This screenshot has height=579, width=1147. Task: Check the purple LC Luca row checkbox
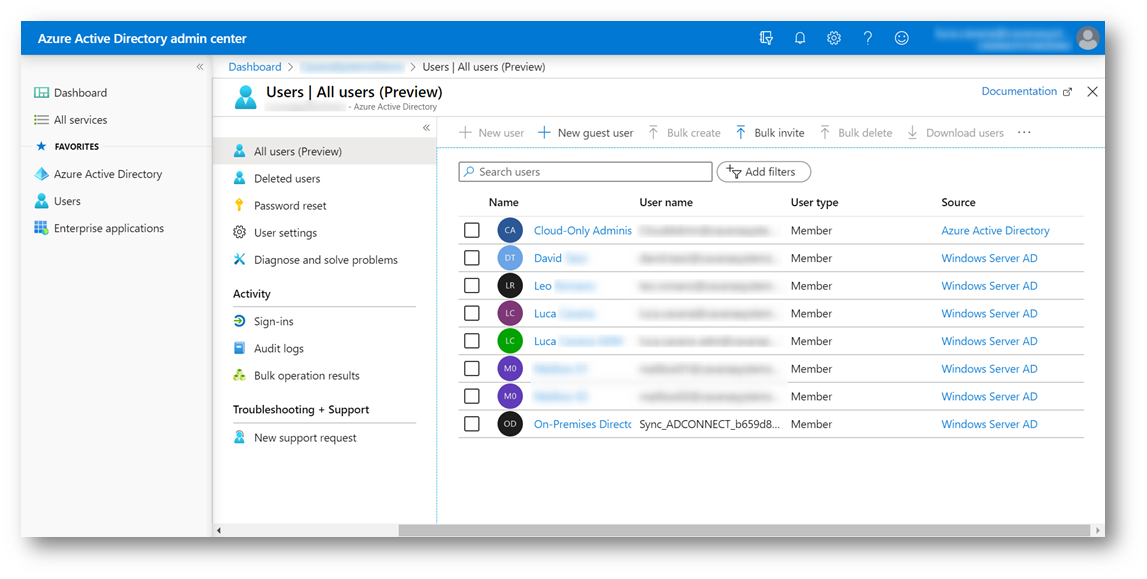(x=472, y=313)
